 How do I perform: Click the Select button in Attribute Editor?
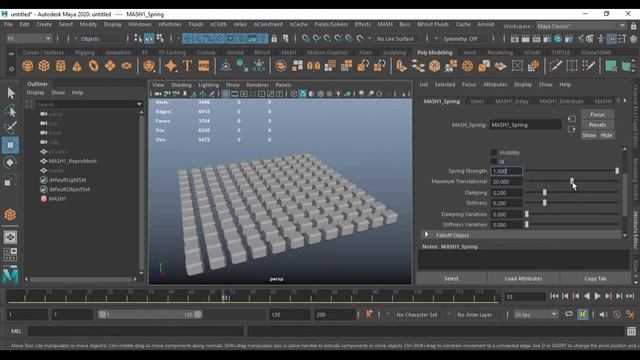coord(451,278)
